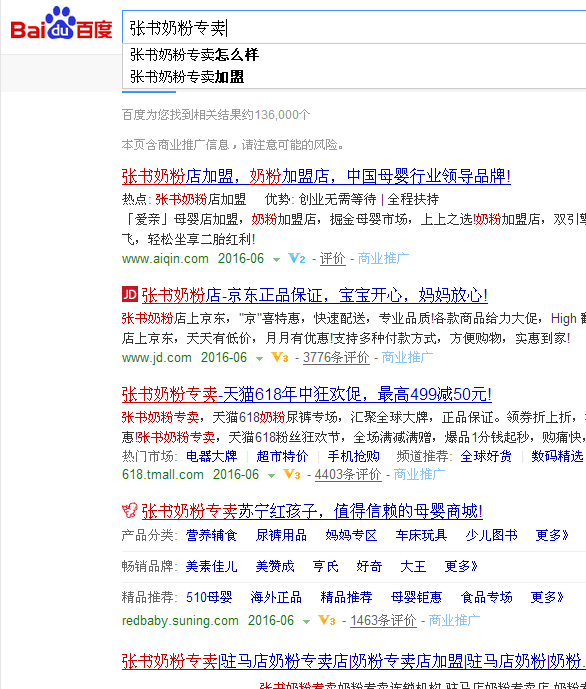Viewport: 586px width, 689px height.
Task: Open result 张书奶粉专卖|驻马店奶粉专卖店
Action: coord(354,661)
